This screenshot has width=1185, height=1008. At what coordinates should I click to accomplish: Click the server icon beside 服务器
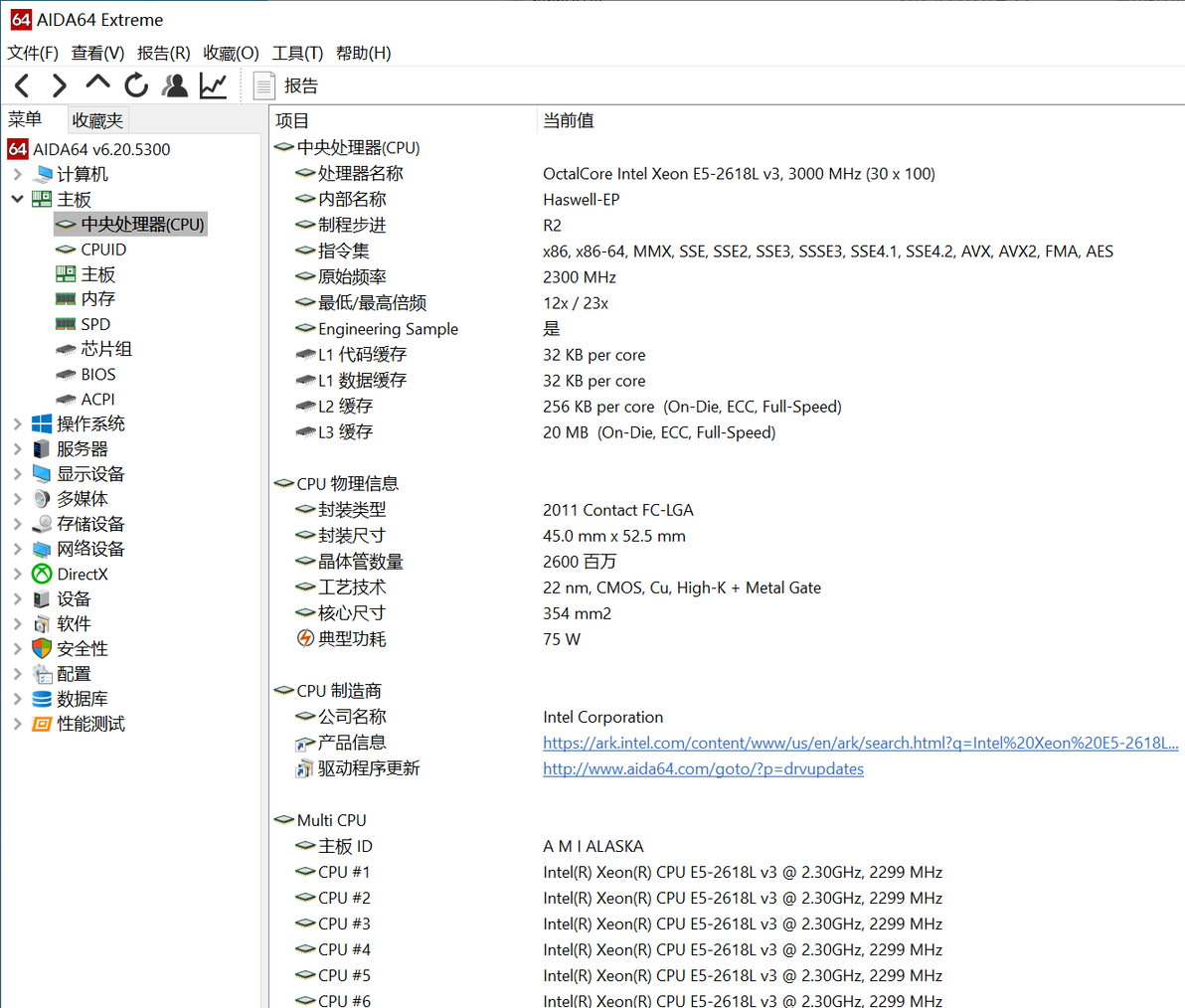coord(43,449)
